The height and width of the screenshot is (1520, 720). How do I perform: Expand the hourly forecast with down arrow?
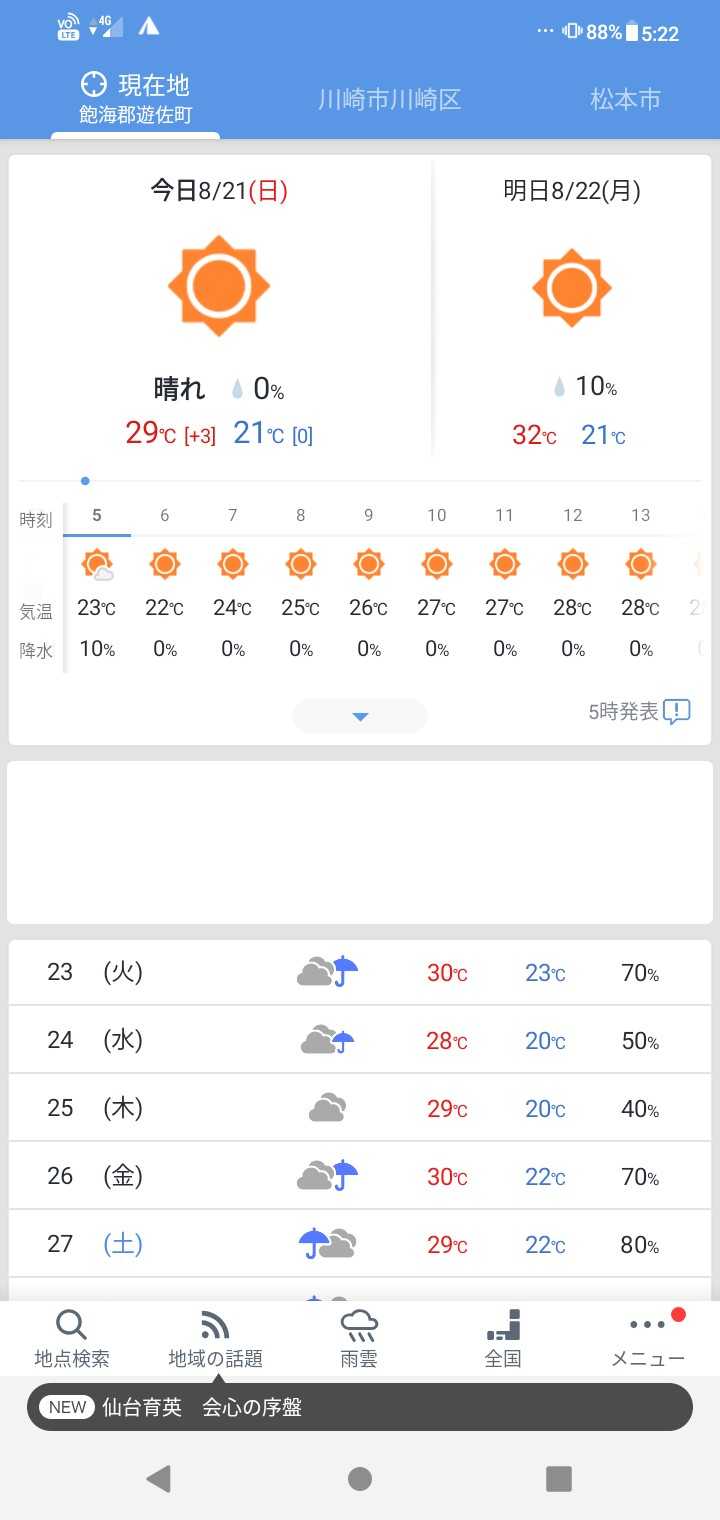click(x=360, y=716)
